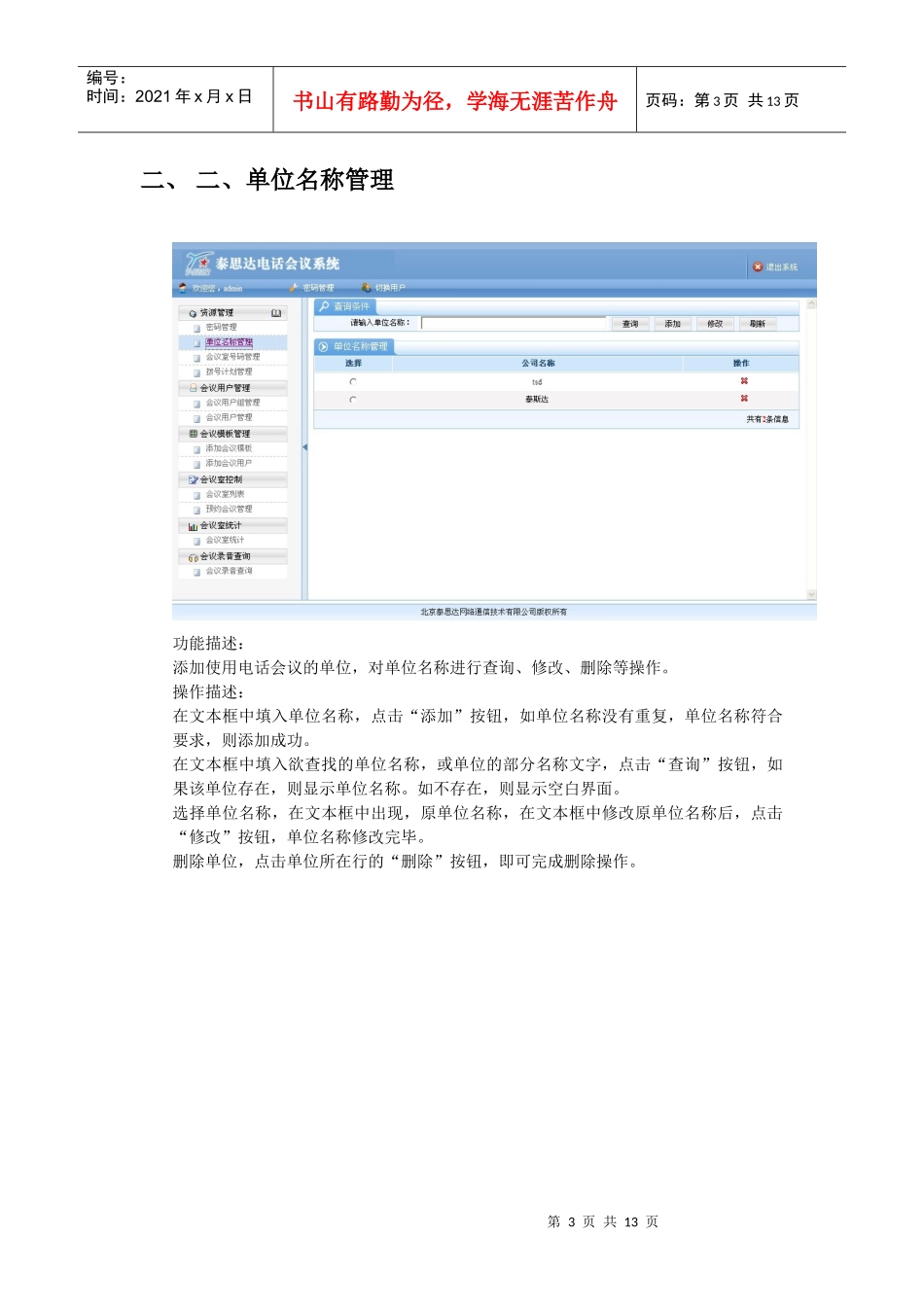Viewport: 924px width, 1307px height.
Task: Select the radio button for tsd
Action: click(x=353, y=382)
